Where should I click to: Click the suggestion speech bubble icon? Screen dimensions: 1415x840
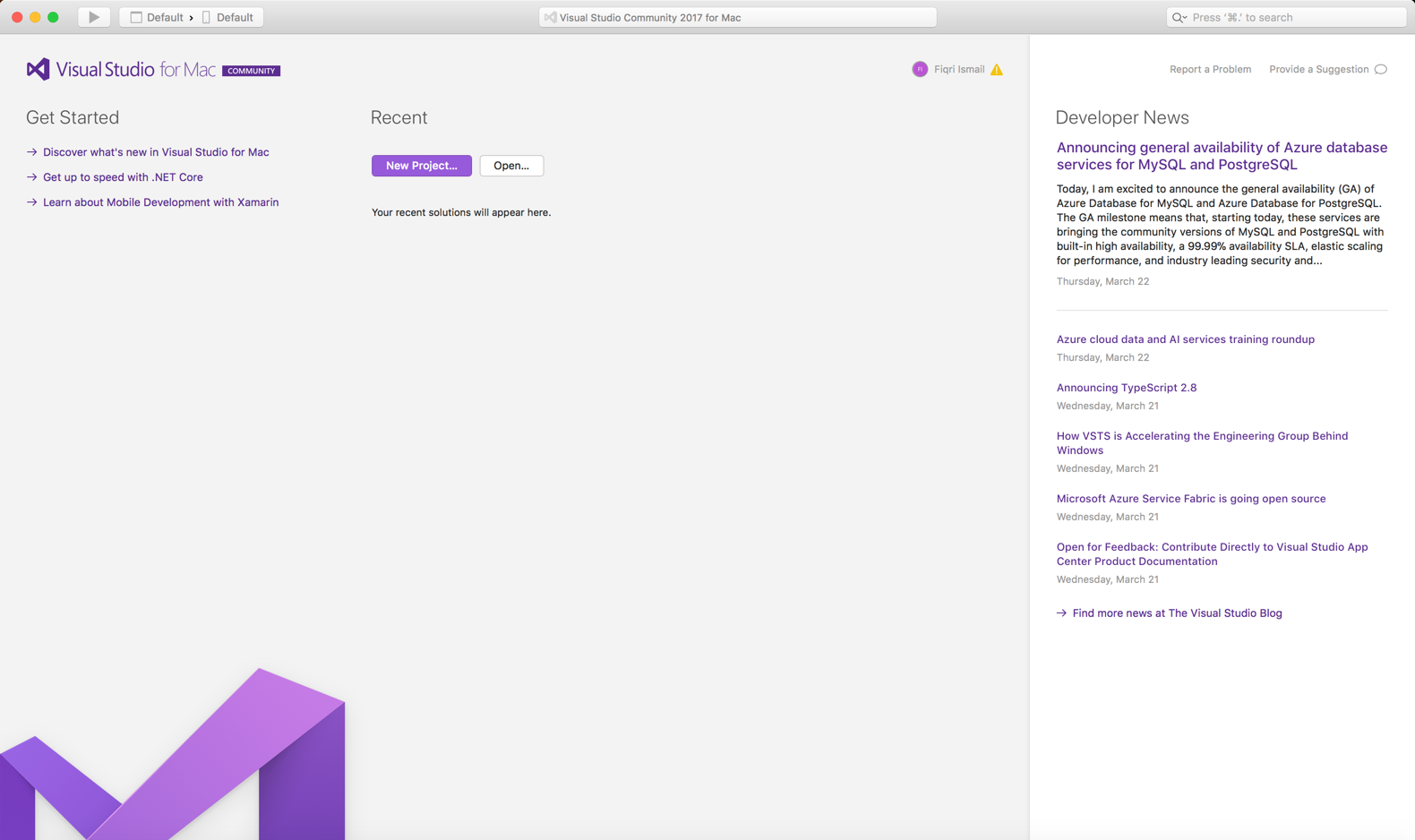pos(1381,69)
